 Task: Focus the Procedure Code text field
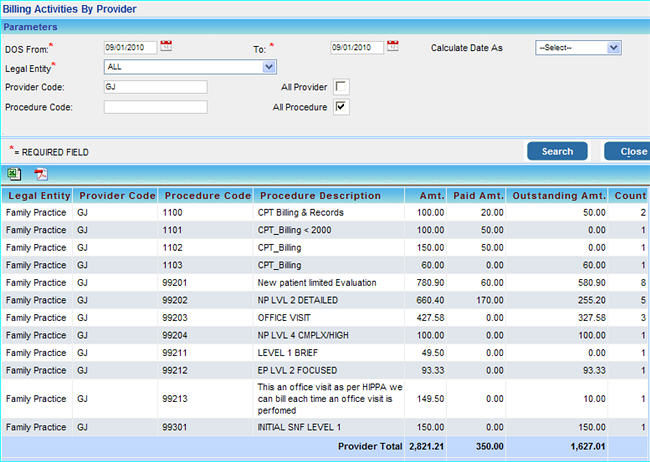pos(155,107)
